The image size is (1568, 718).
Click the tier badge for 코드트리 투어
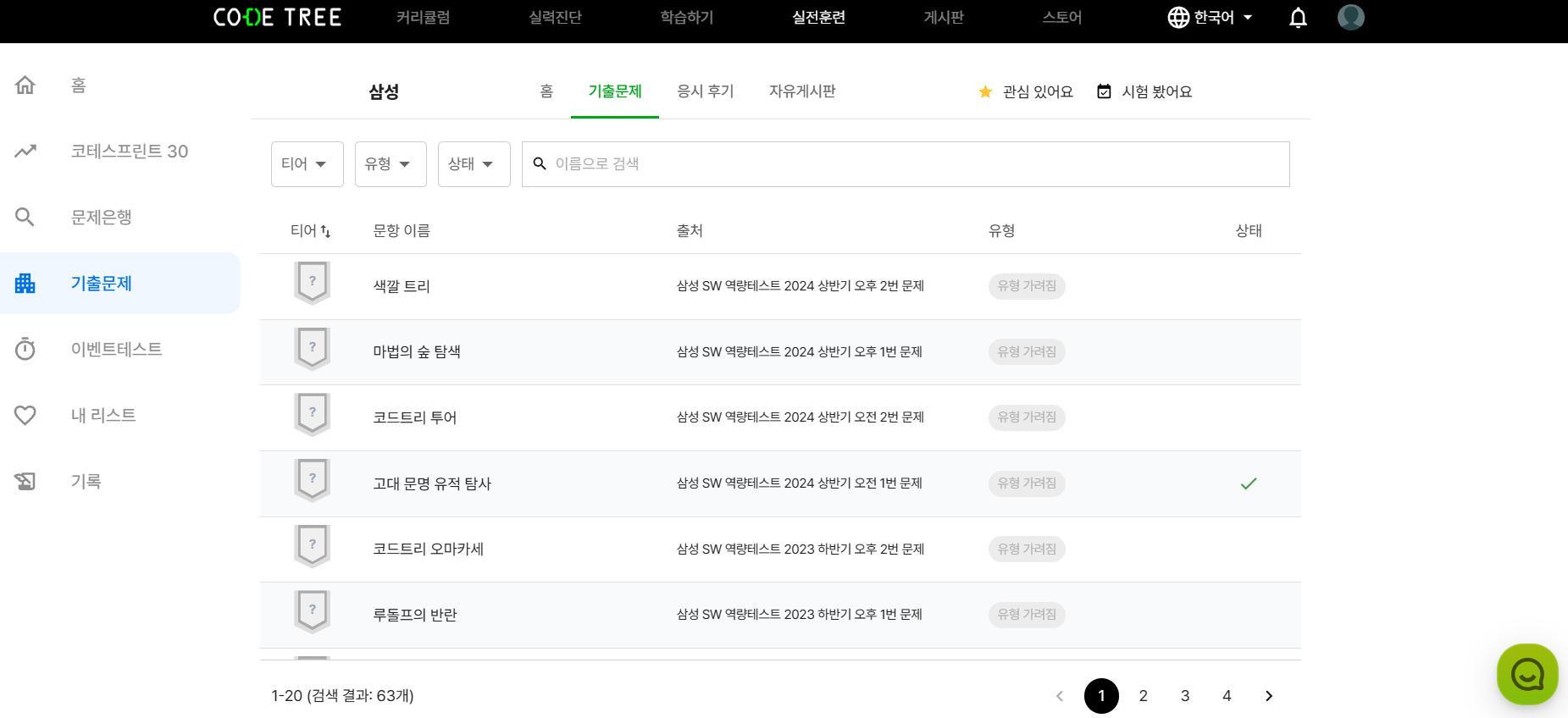point(312,414)
